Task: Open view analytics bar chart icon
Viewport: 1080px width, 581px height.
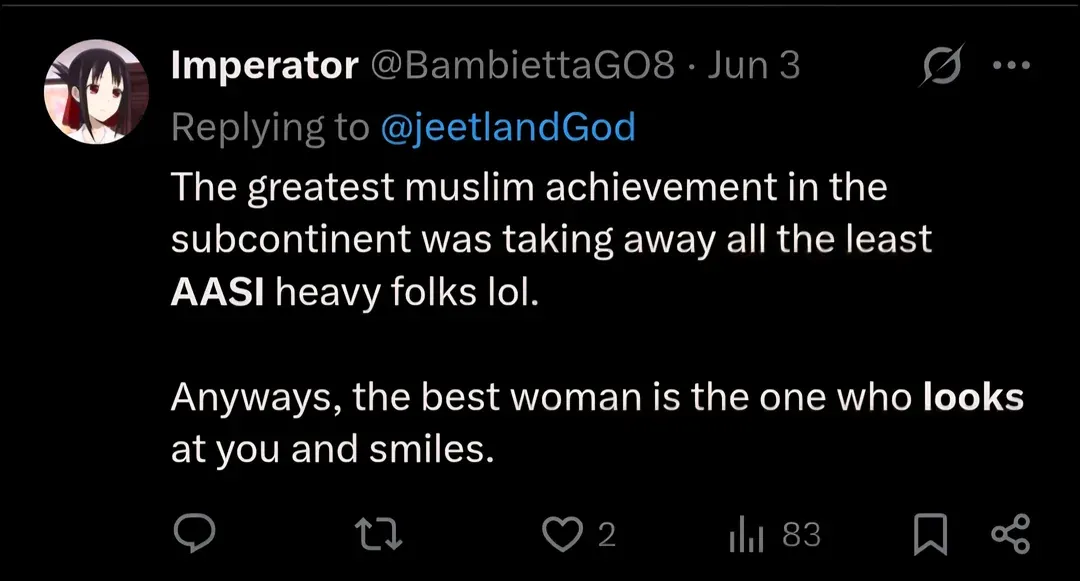Action: [747, 536]
